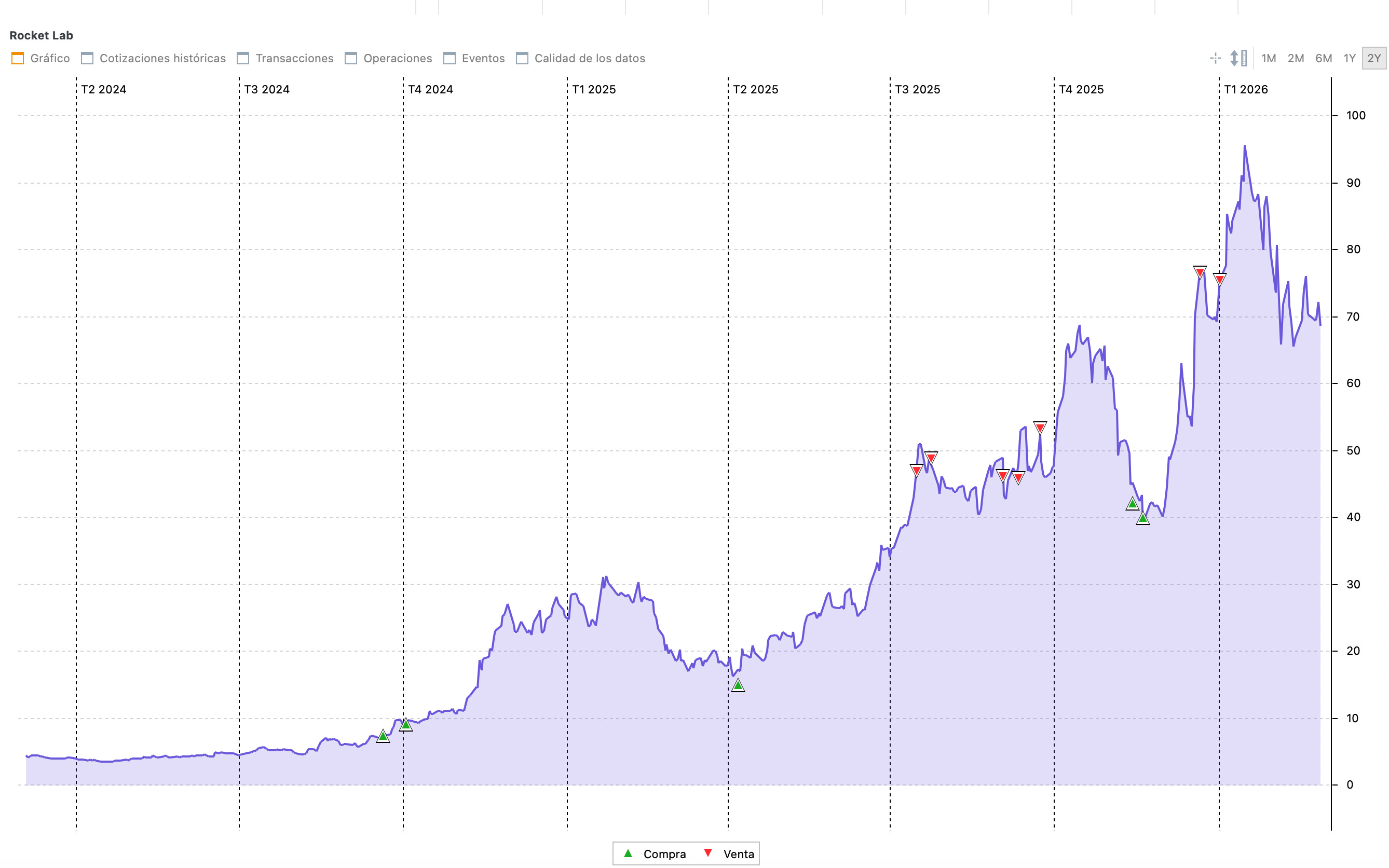Select the 2M time range
The image size is (1389, 868).
pos(1296,58)
